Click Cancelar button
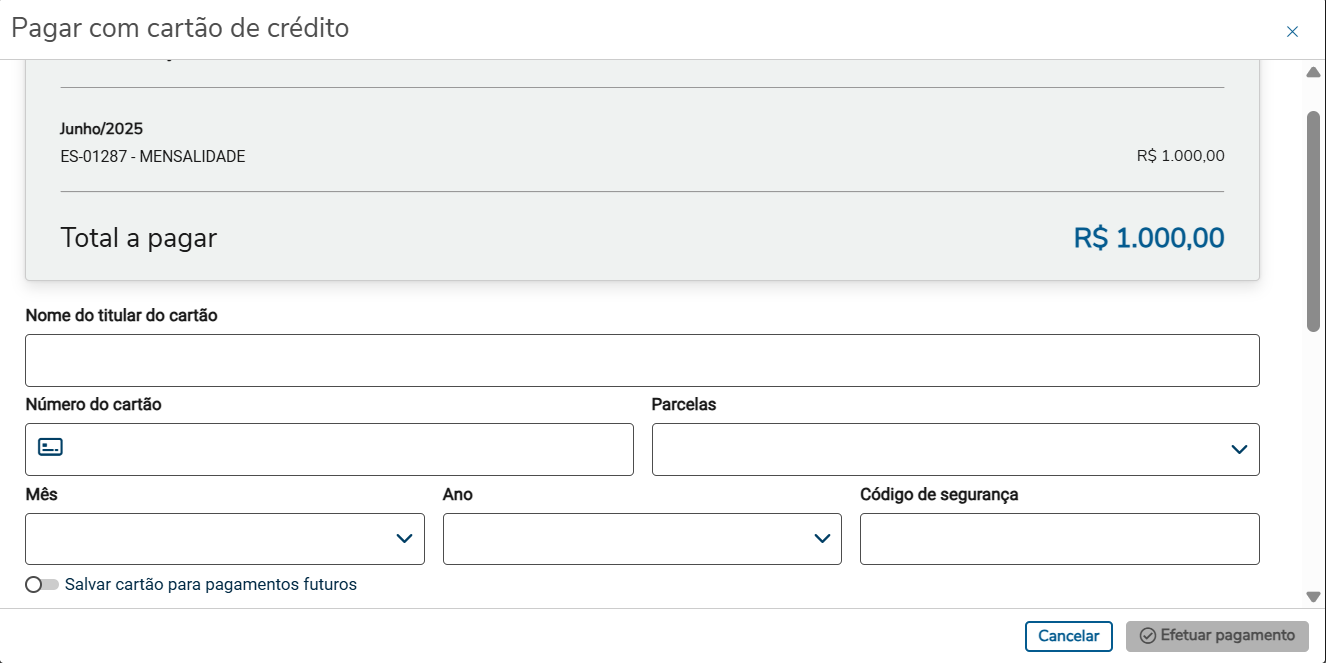 click(x=1068, y=636)
